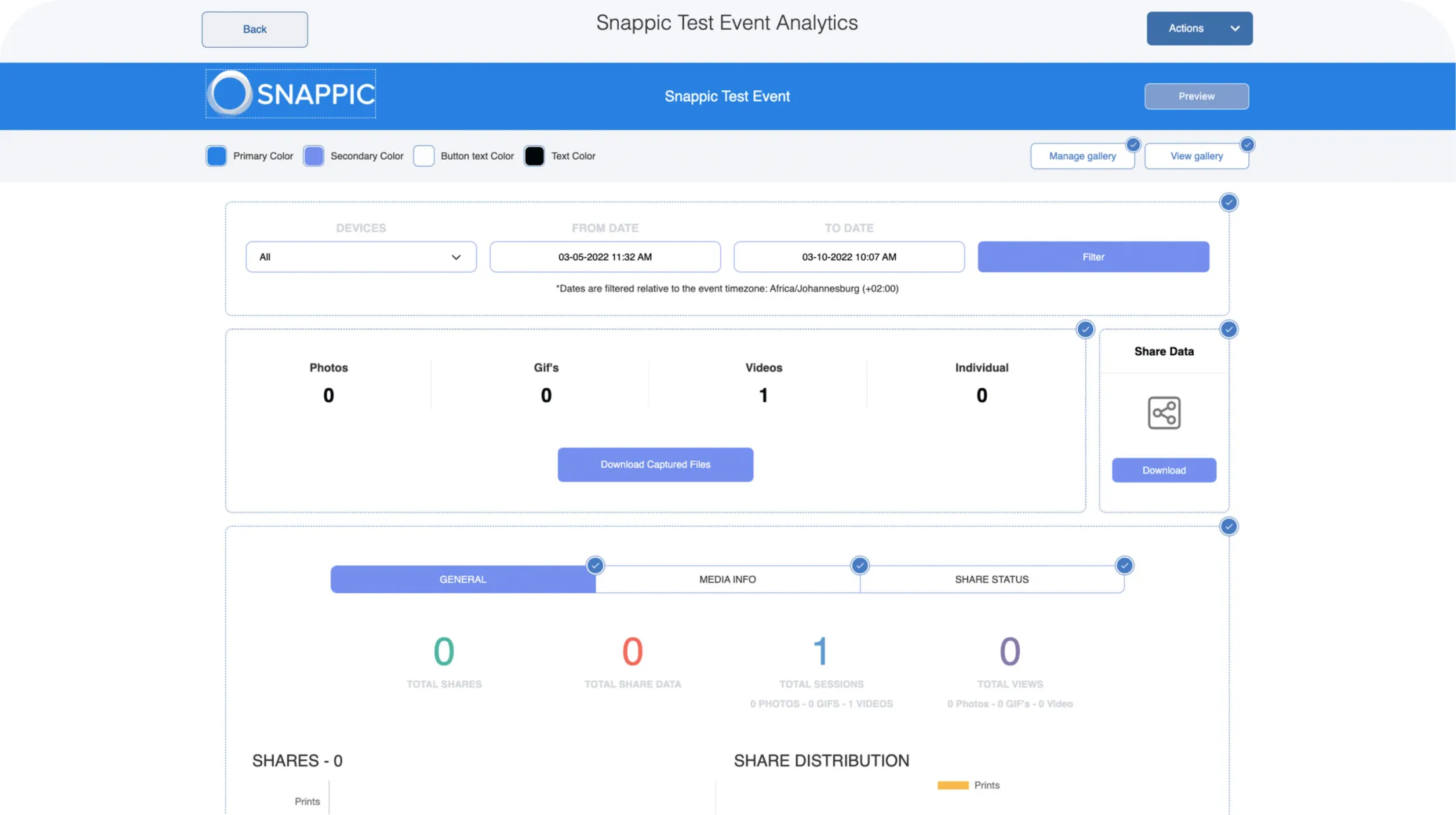The image size is (1456, 815).
Task: Toggle the check badge on SHARE STATUS tab
Action: pyautogui.click(x=1124, y=566)
